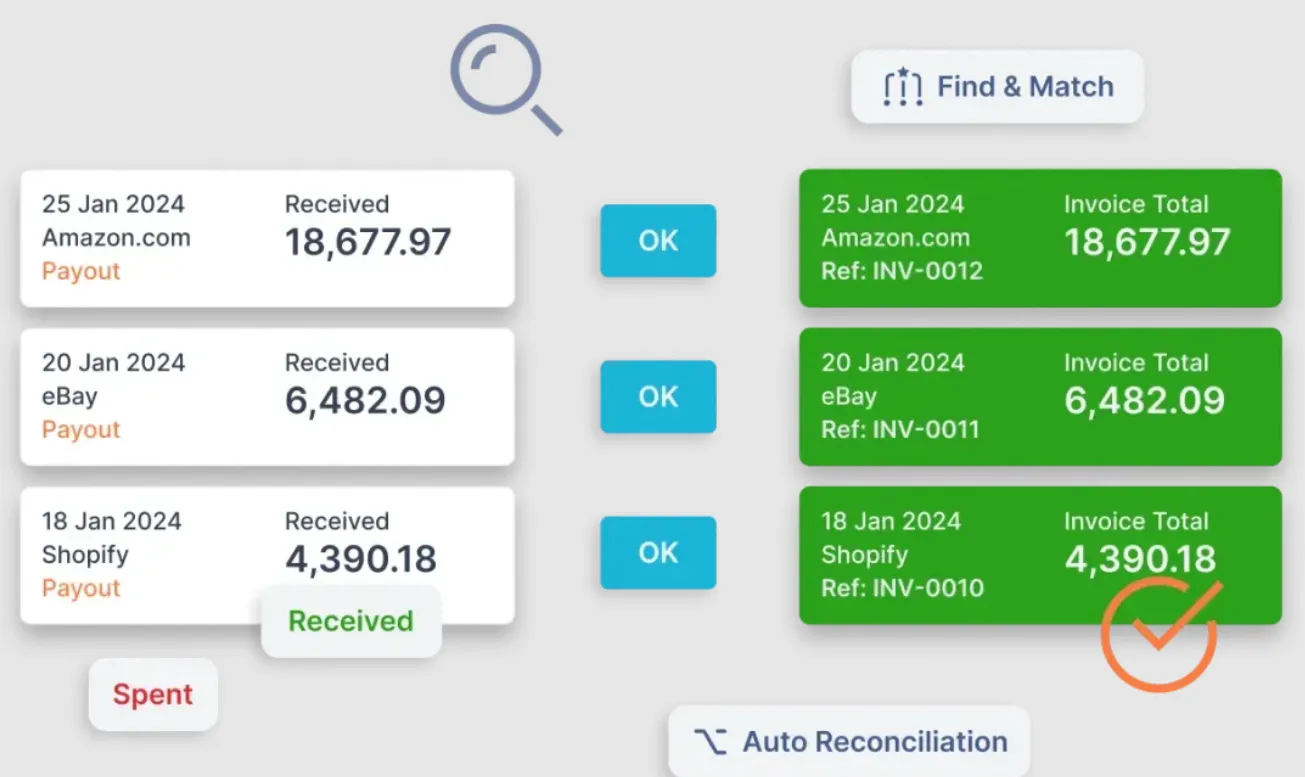This screenshot has height=777, width=1305.
Task: Click the Payout label under Amazon.com
Action: (x=81, y=272)
